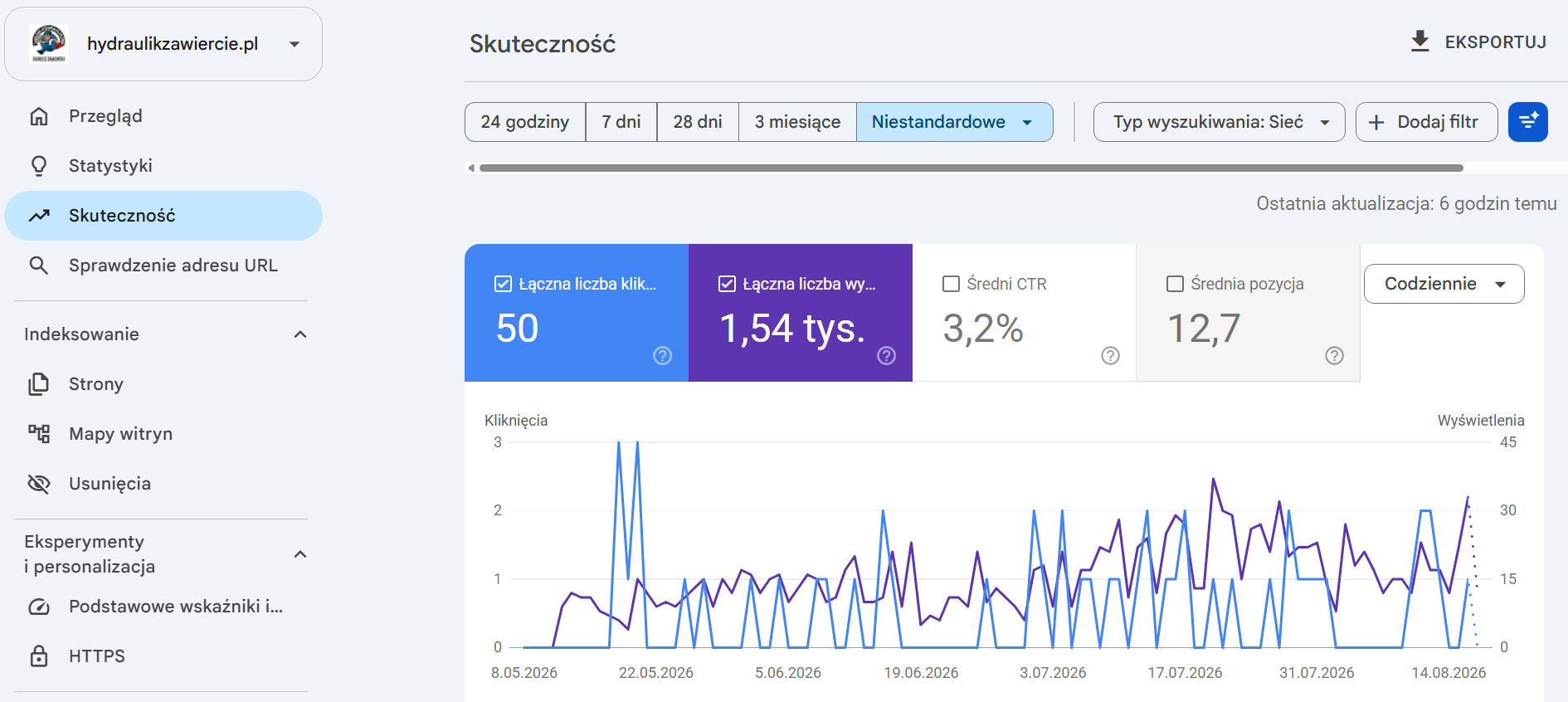Open Usunięcia page
Viewport: 1568px width, 702px height.
coord(163,484)
